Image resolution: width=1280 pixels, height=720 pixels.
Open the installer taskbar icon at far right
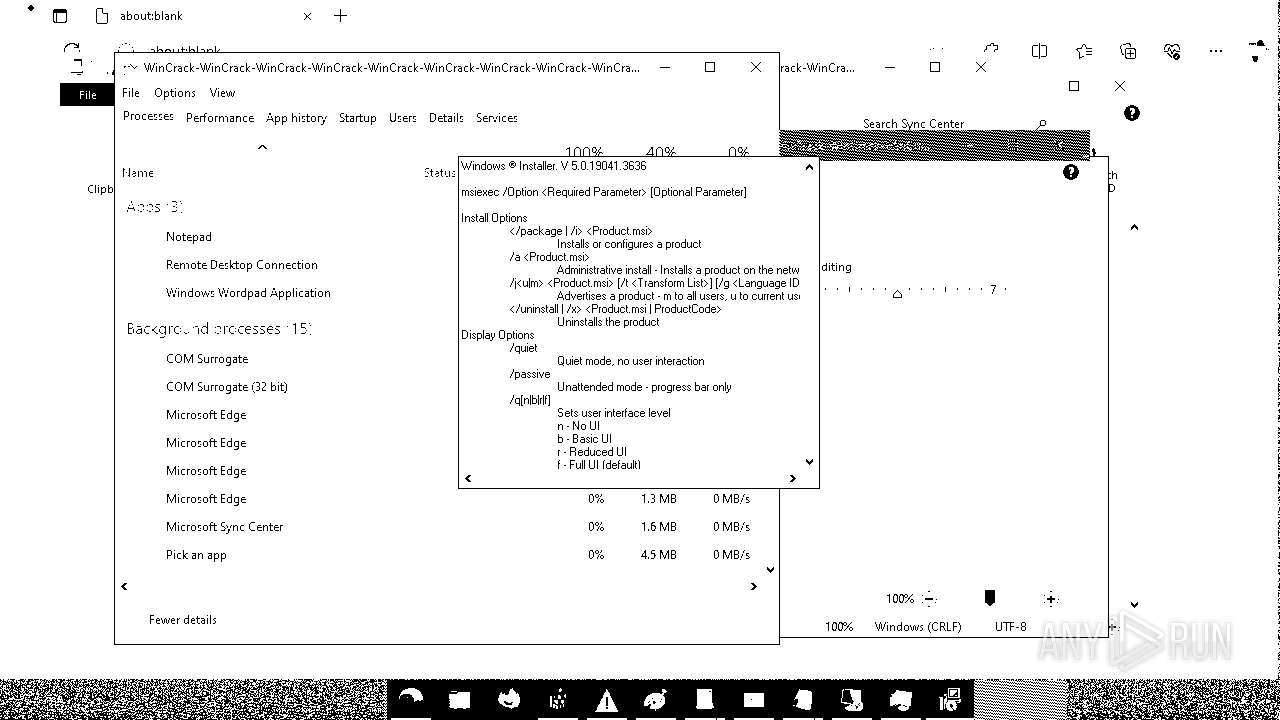click(949, 699)
